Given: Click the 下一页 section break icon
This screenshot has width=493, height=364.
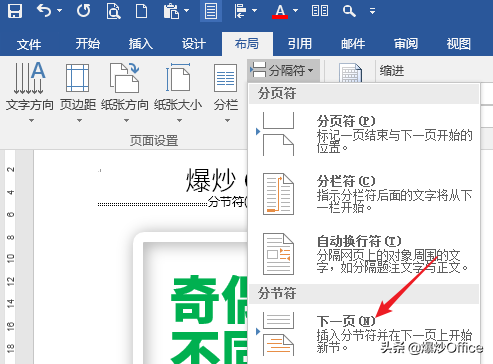Looking at the screenshot, I should 278,334.
